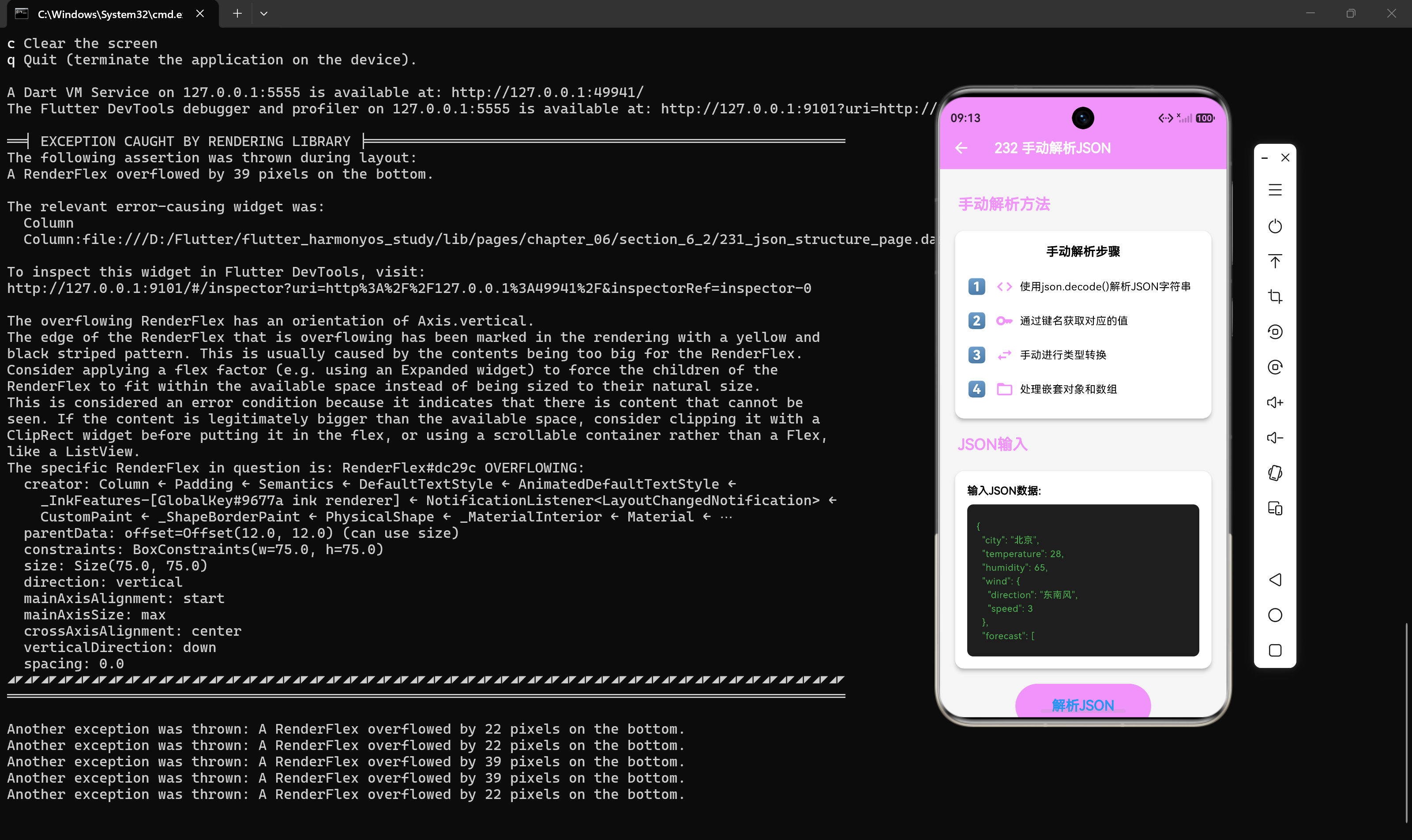
Task: Click inside the dark JSON input box
Action: pyautogui.click(x=1082, y=580)
